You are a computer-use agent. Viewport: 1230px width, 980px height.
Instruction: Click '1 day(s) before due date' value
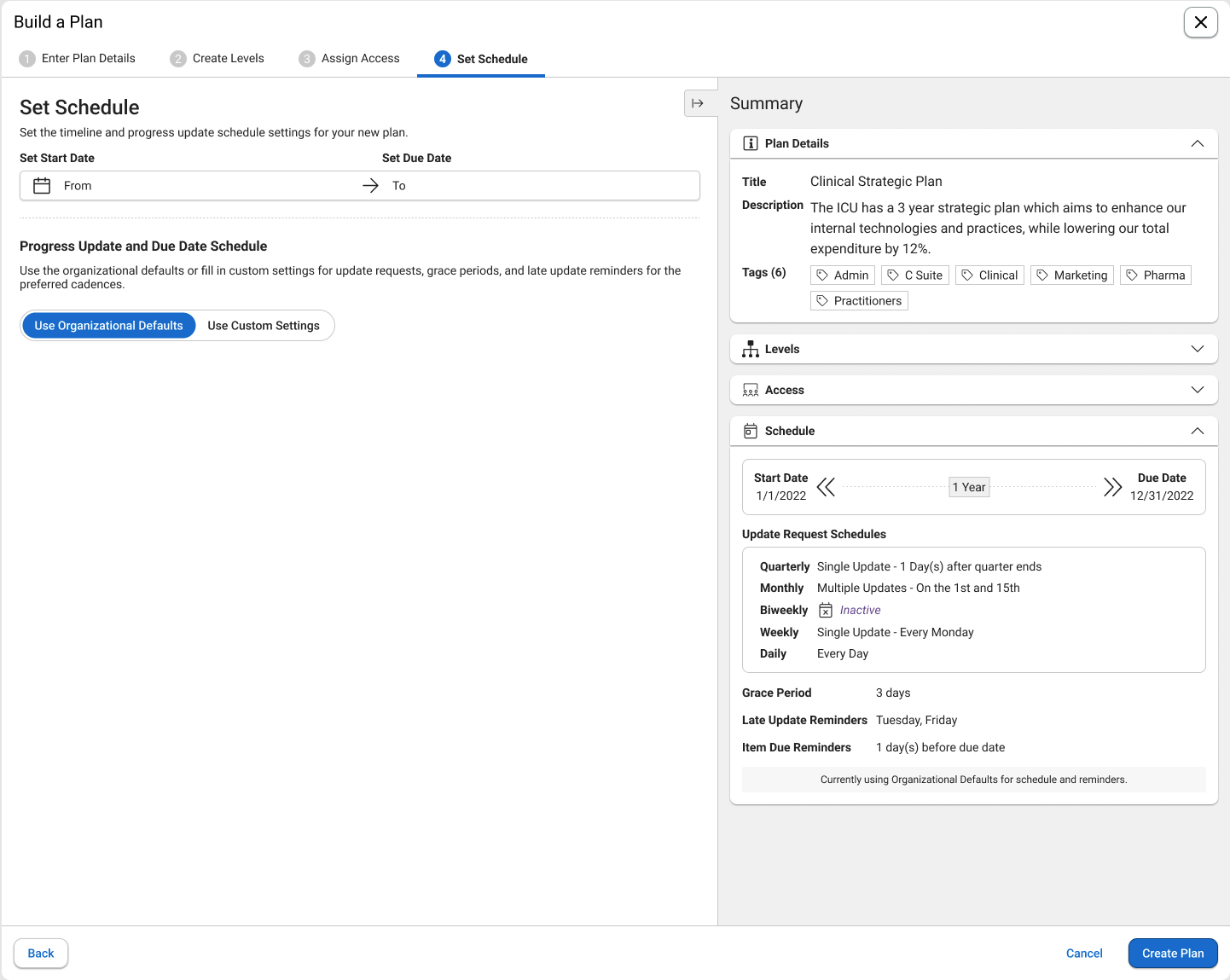tap(940, 747)
